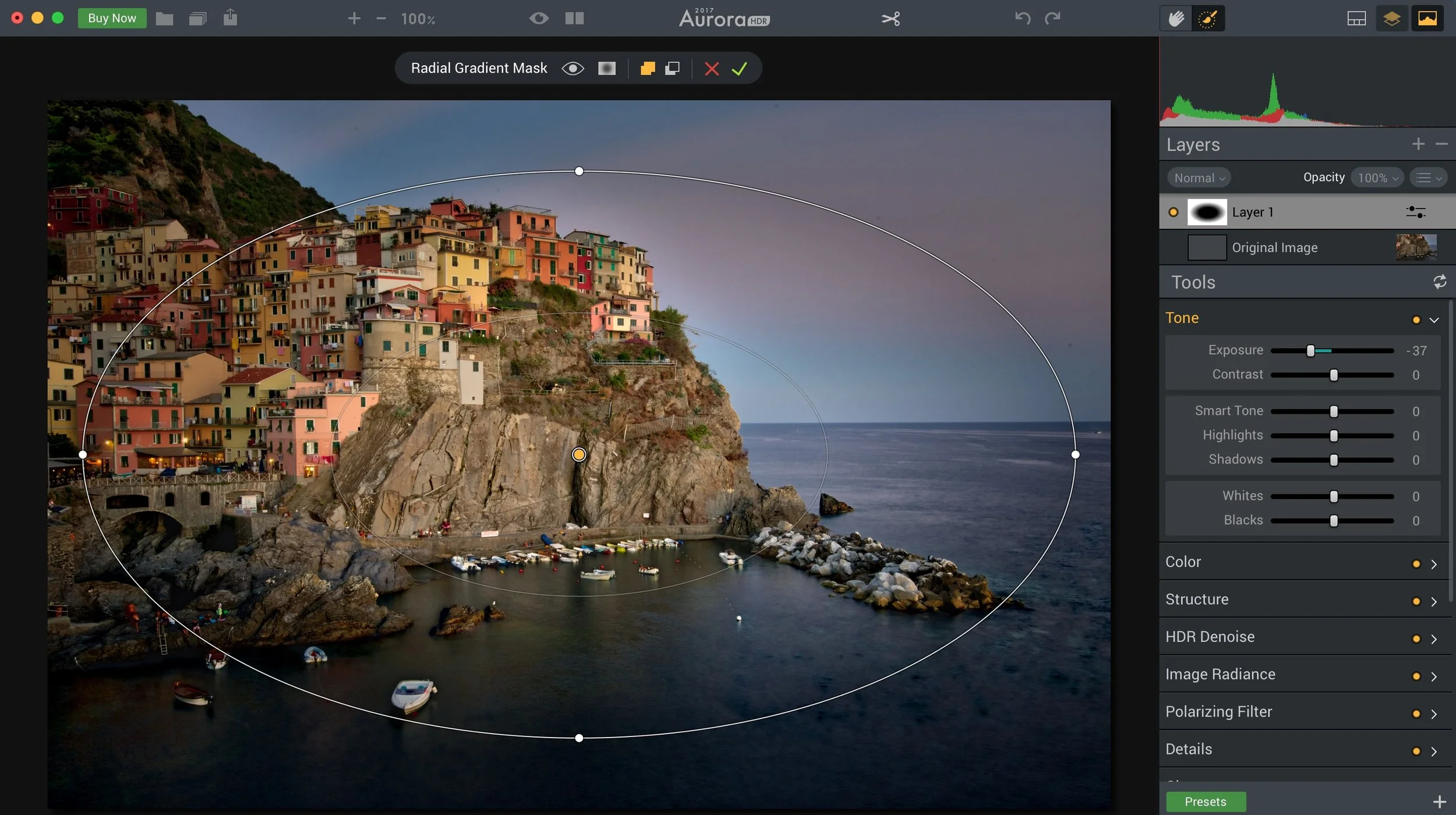Toggle the Color panel enable dot
Image resolution: width=1456 pixels, height=815 pixels.
[x=1416, y=564]
